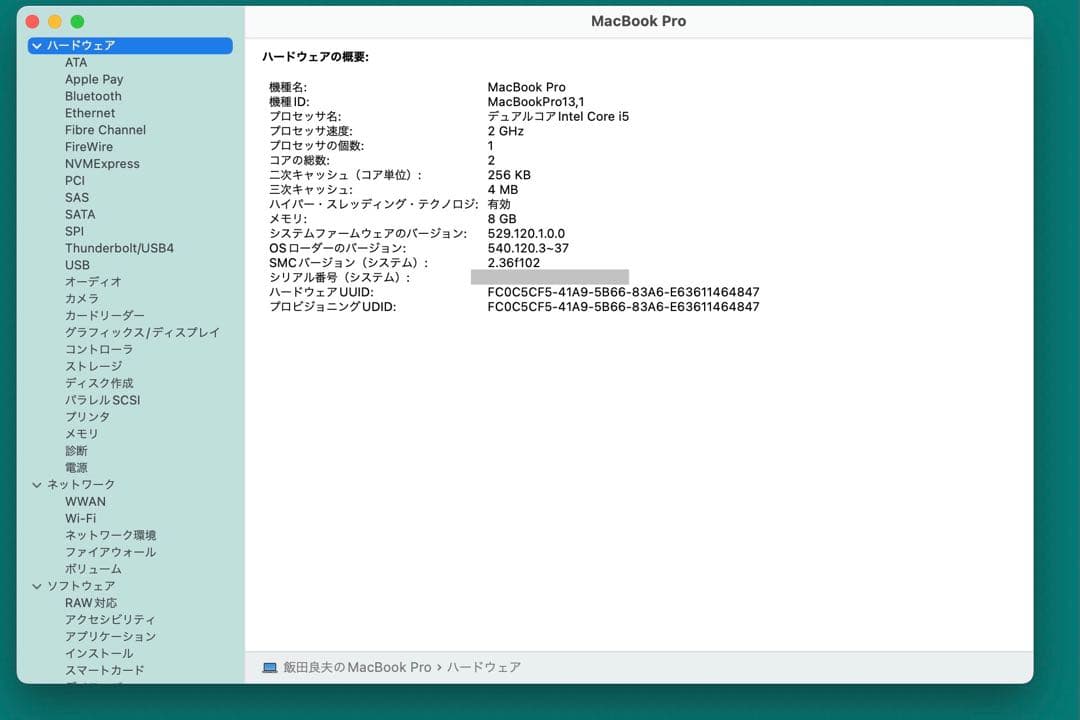Click the 有効 hyper-threading value
Screen dimensions: 1080x720
[499, 205]
